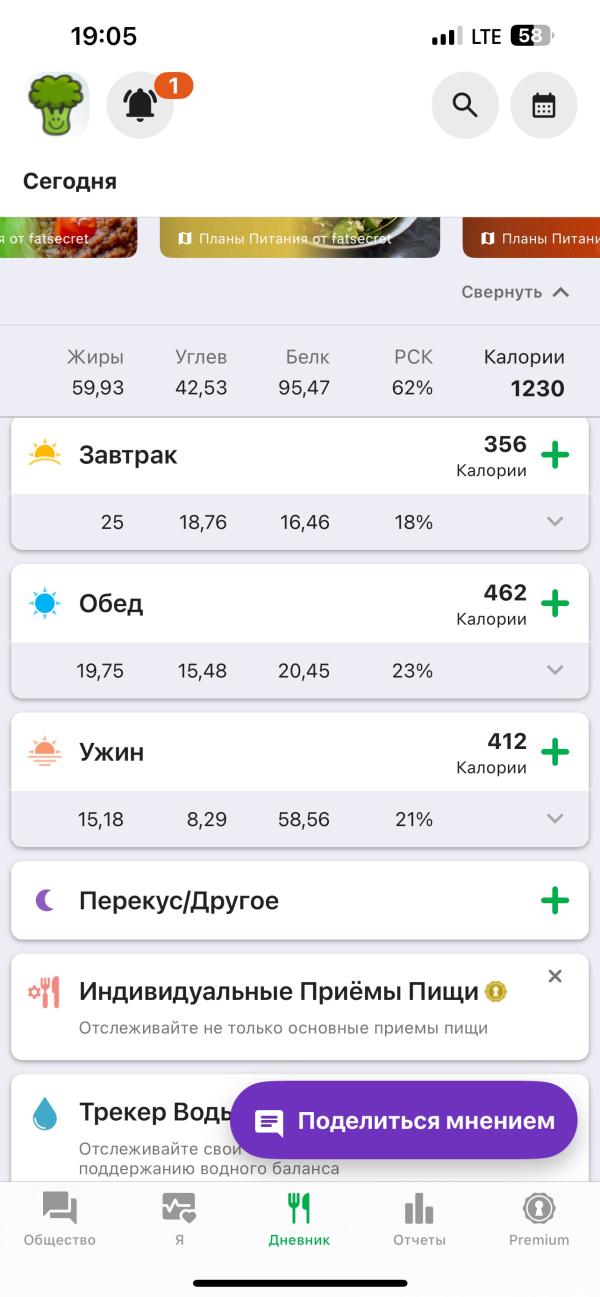The width and height of the screenshot is (600, 1297).
Task: Expand the Завтрак details chevron
Action: coord(556,521)
